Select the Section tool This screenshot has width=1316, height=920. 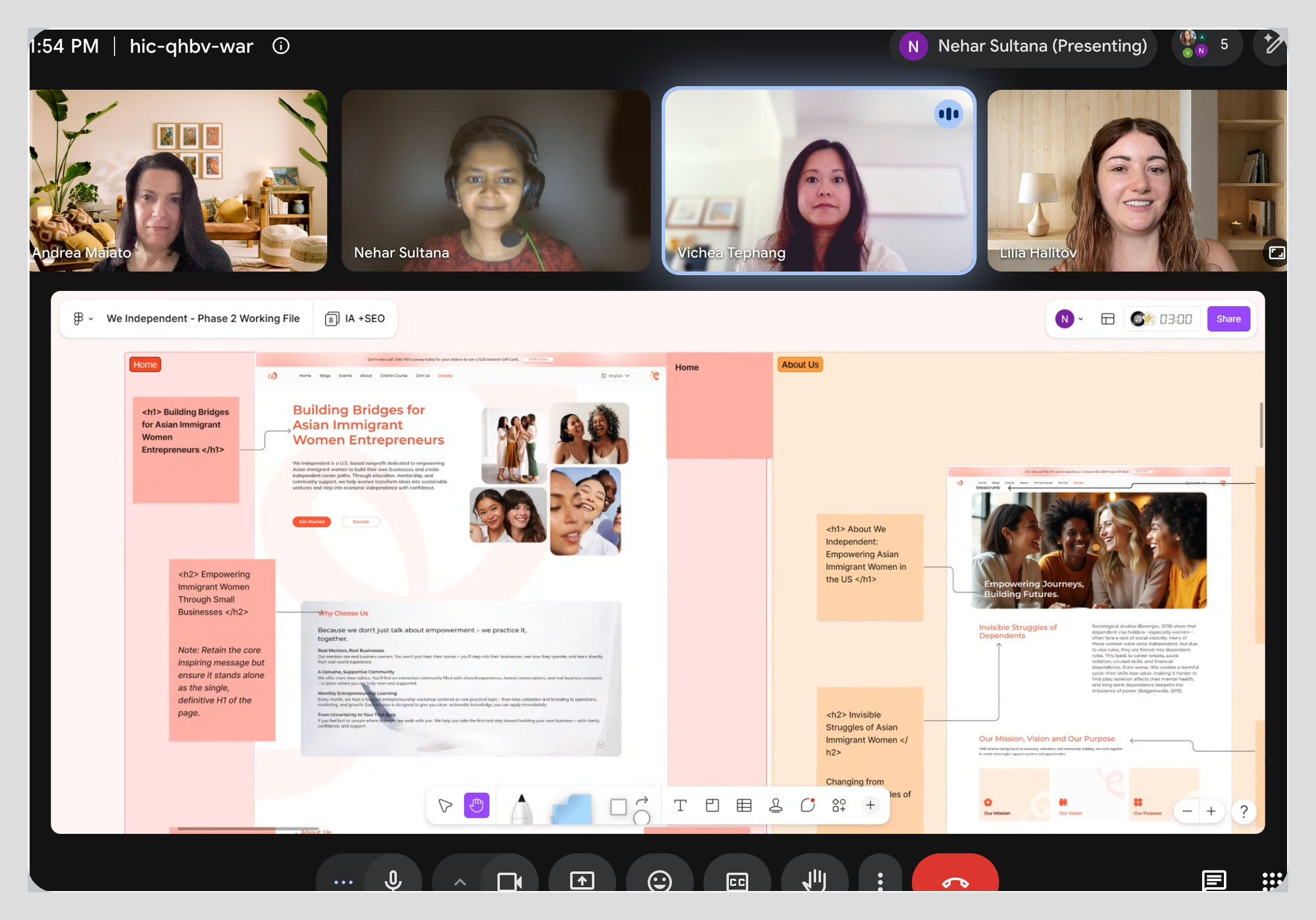712,805
